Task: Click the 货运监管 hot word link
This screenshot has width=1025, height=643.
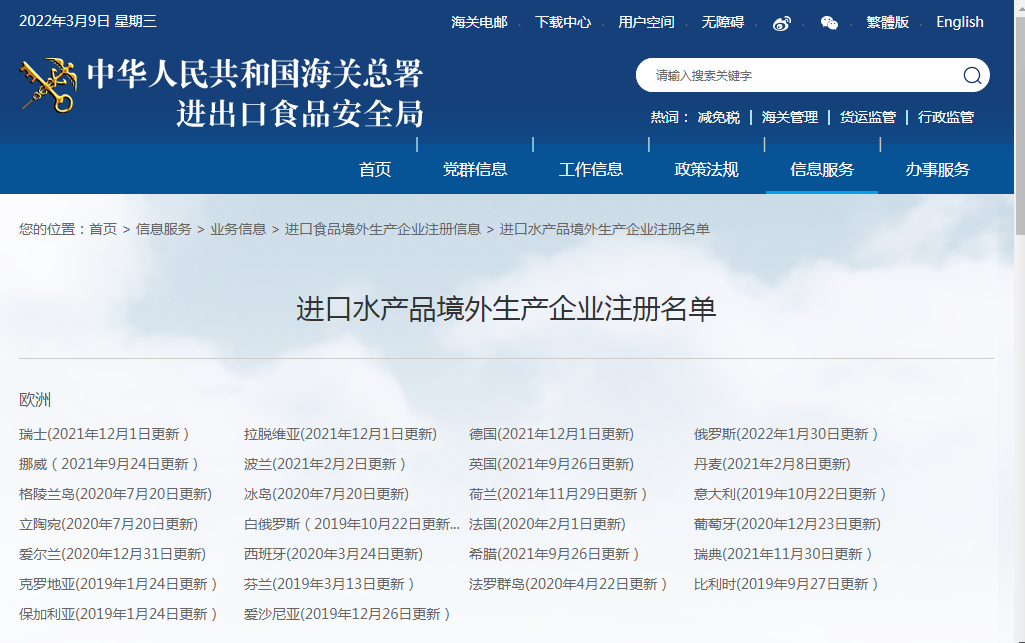Action: [x=867, y=117]
